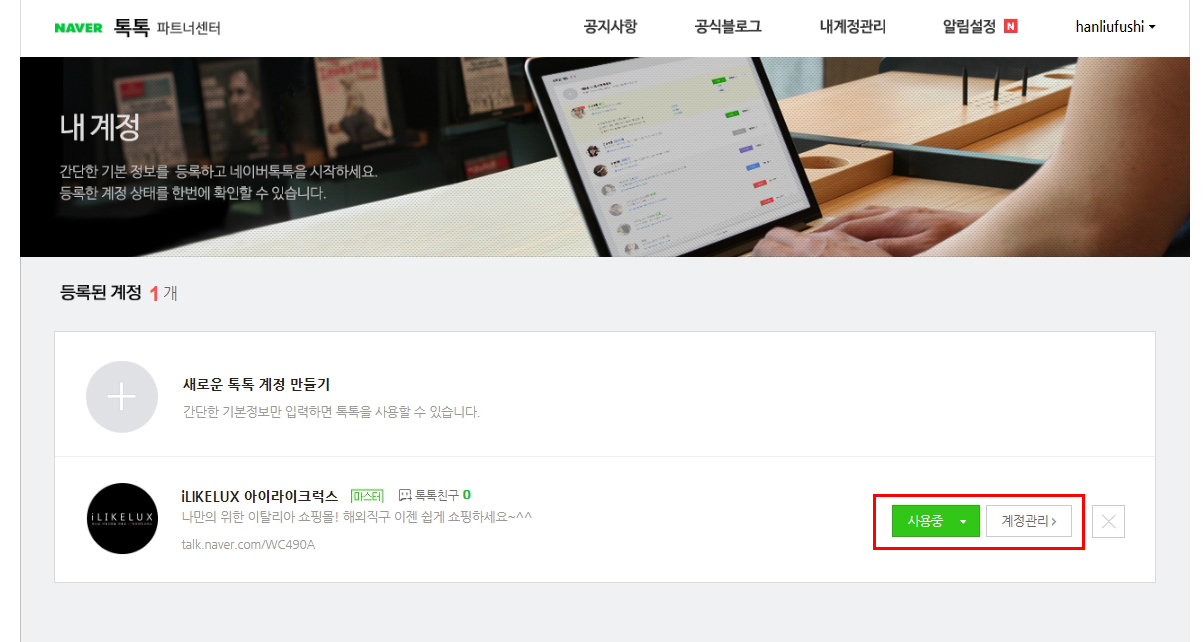Click the 계정관리 button
The height and width of the screenshot is (642, 1204).
click(1029, 521)
